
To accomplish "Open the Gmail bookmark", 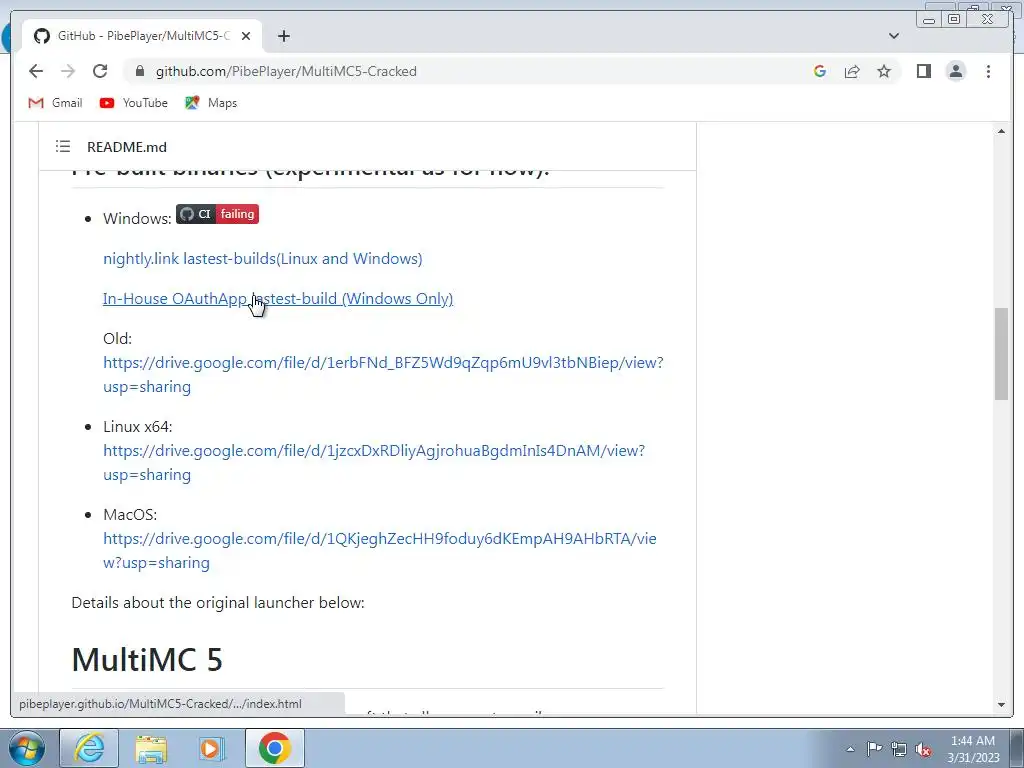I will click(56, 103).
